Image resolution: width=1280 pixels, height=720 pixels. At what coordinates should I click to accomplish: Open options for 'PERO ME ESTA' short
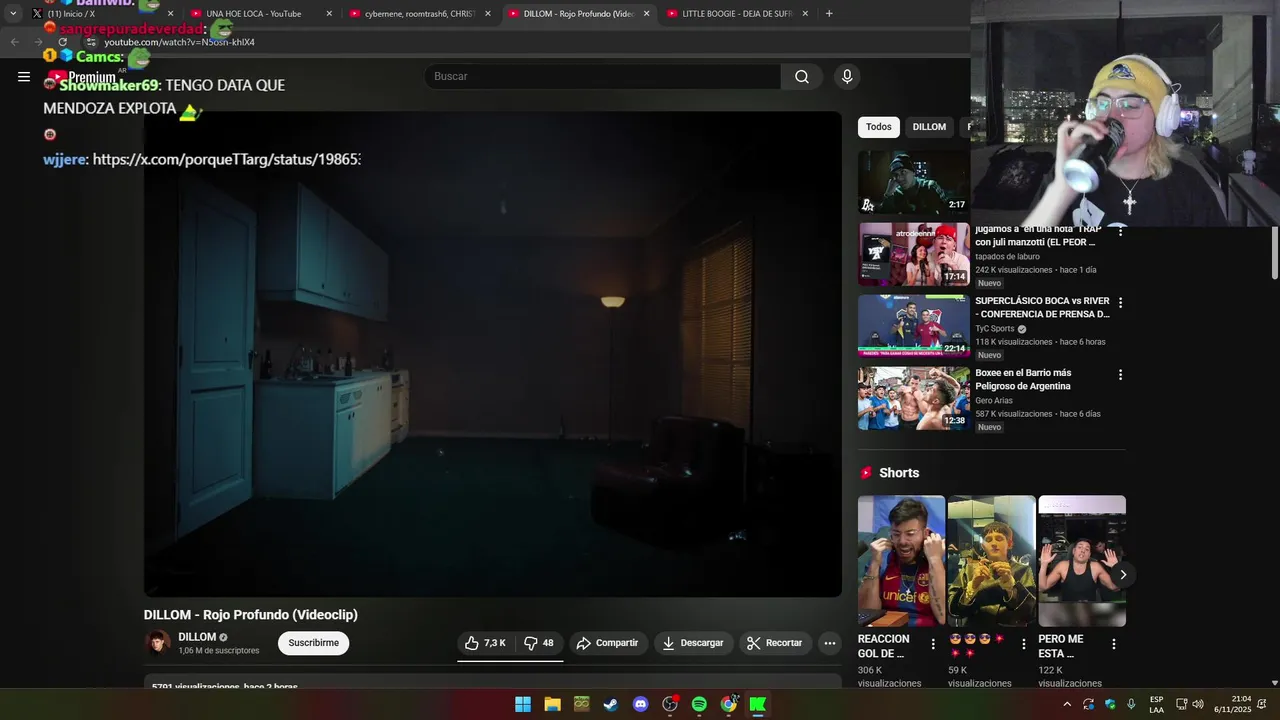1113,644
